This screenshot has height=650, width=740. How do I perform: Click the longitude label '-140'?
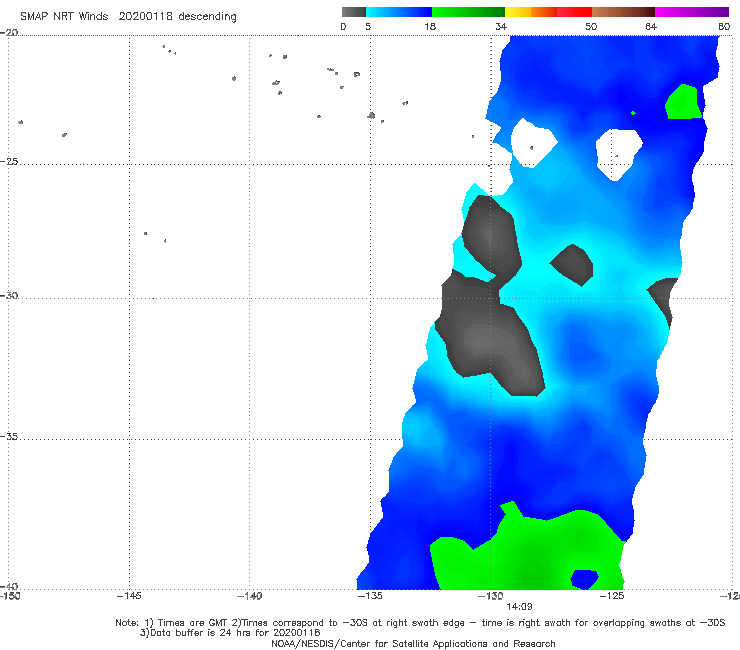coord(249,596)
